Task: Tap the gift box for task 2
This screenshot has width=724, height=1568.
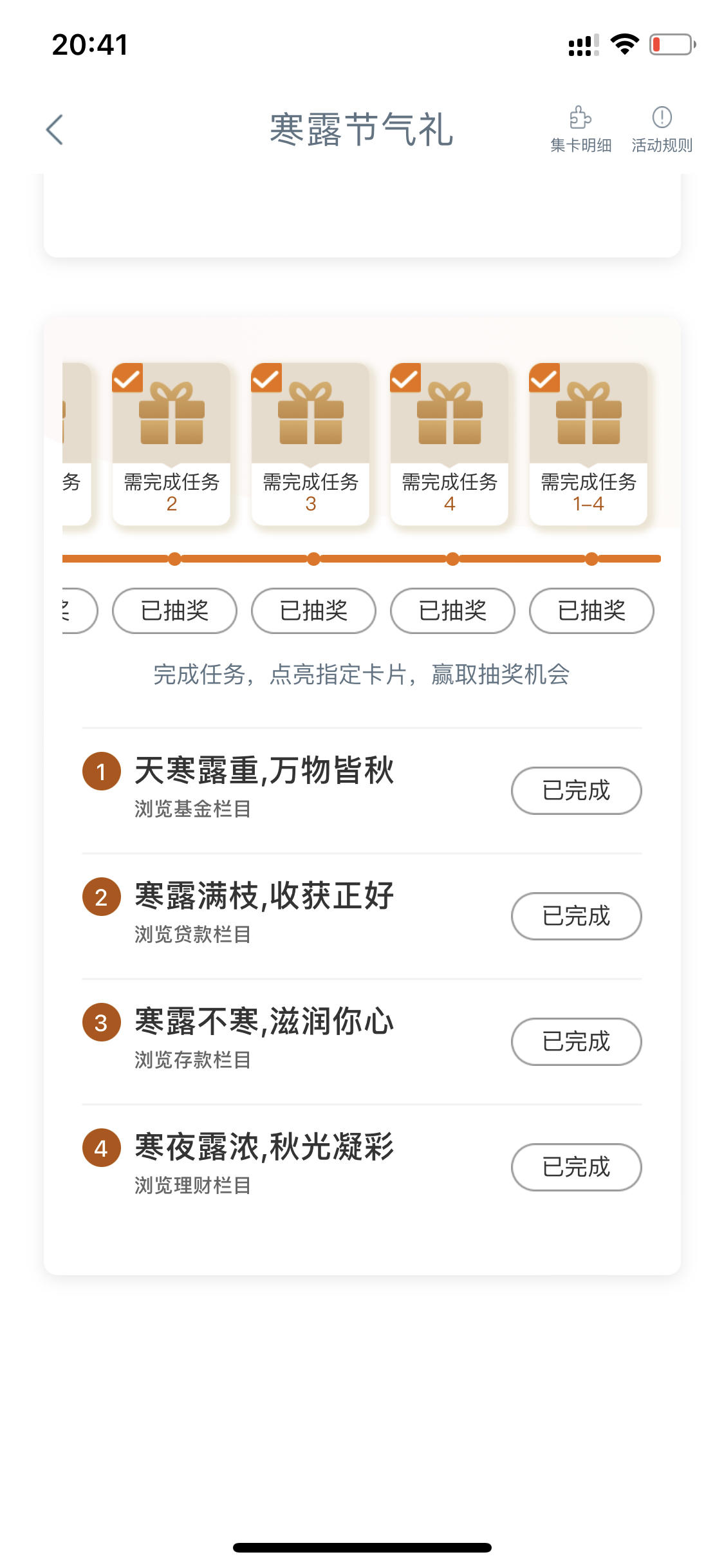Action: click(171, 413)
